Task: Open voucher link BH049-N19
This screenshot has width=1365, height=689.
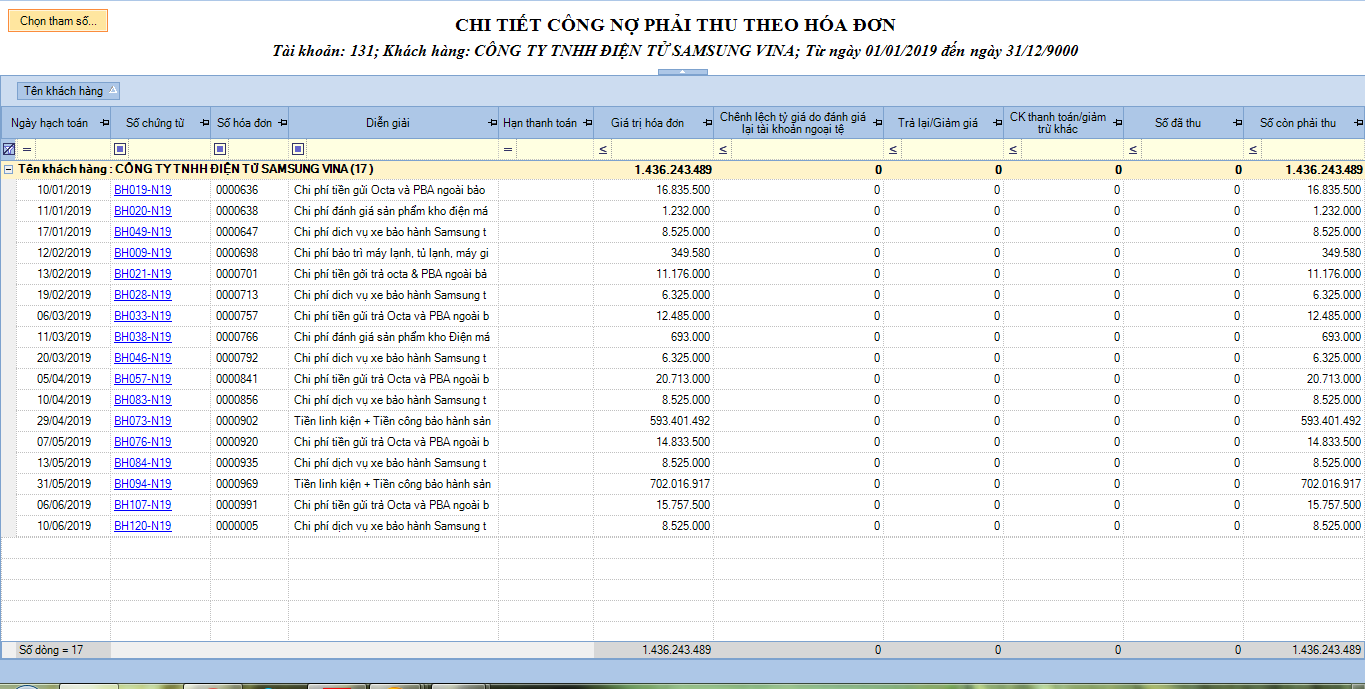Action: [x=142, y=232]
